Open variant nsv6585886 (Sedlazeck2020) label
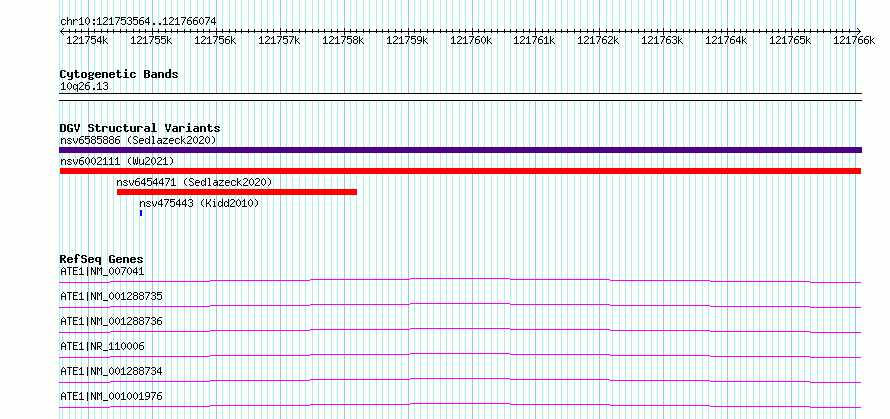The height and width of the screenshot is (419, 890). tap(138, 140)
